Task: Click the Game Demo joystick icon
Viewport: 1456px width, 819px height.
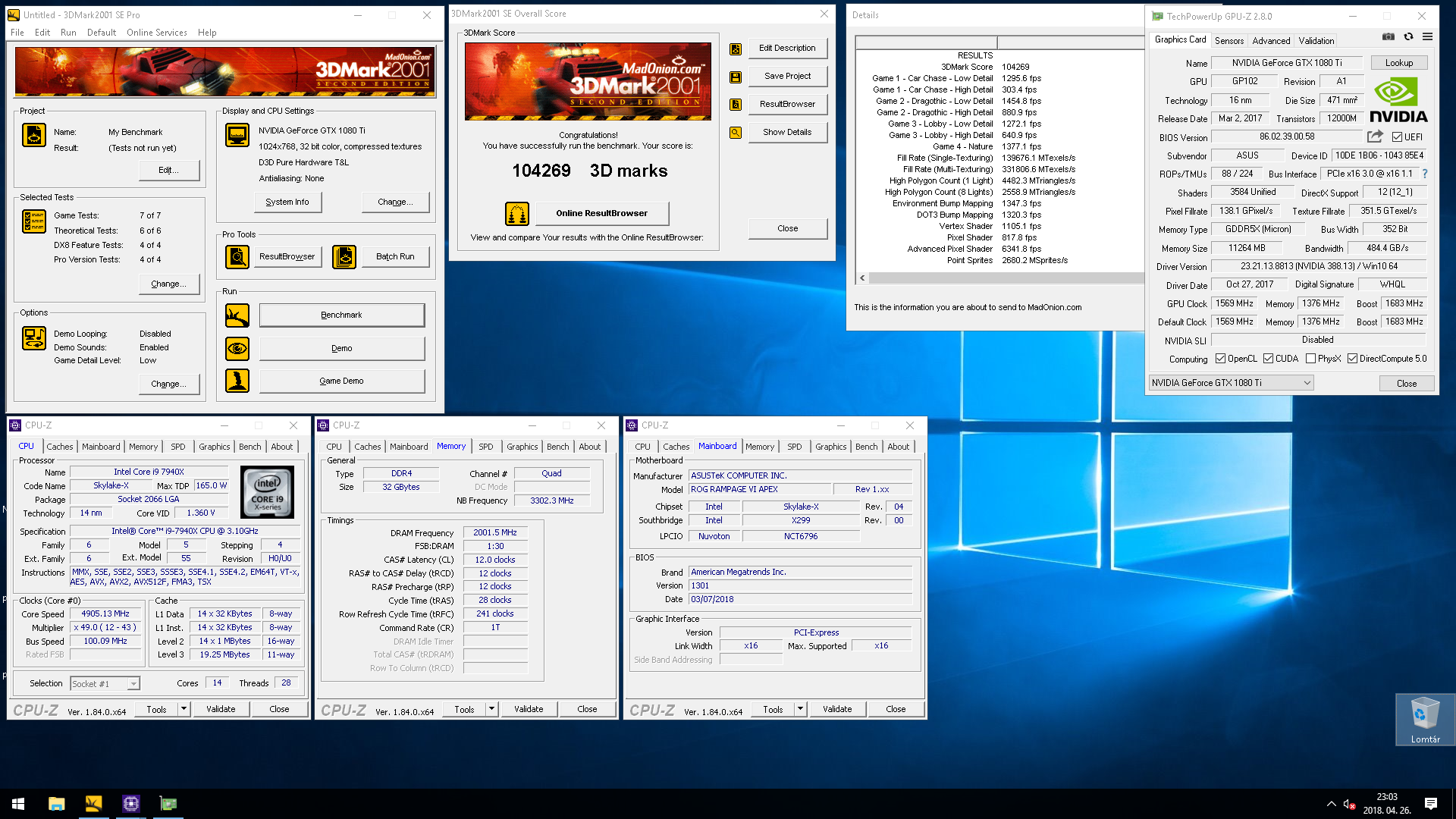Action: click(237, 381)
